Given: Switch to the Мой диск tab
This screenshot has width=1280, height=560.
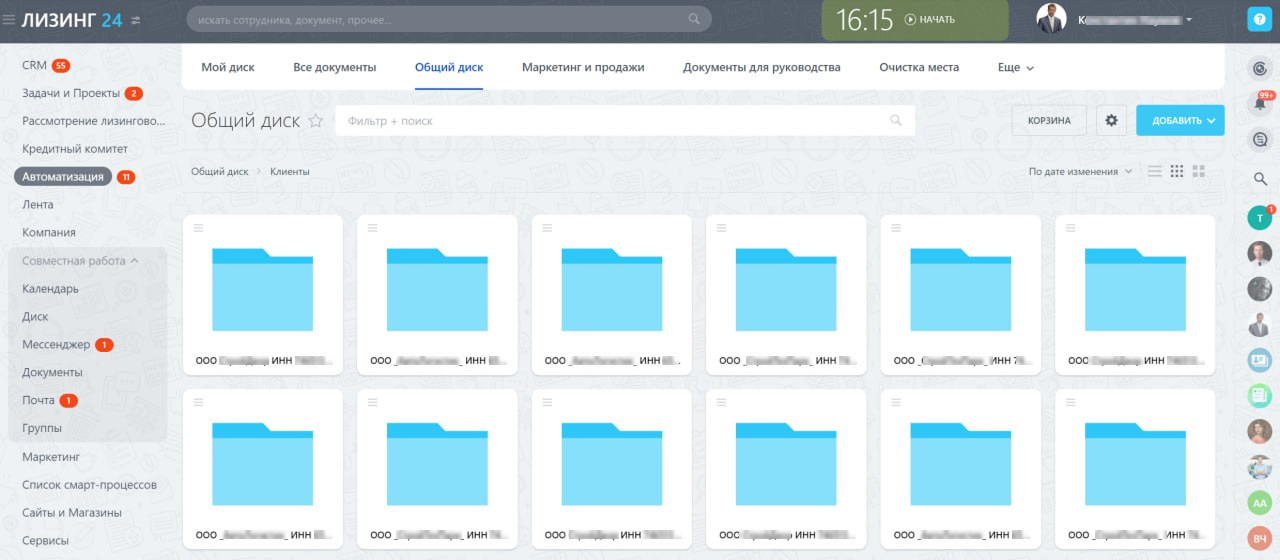Looking at the screenshot, I should coord(228,67).
